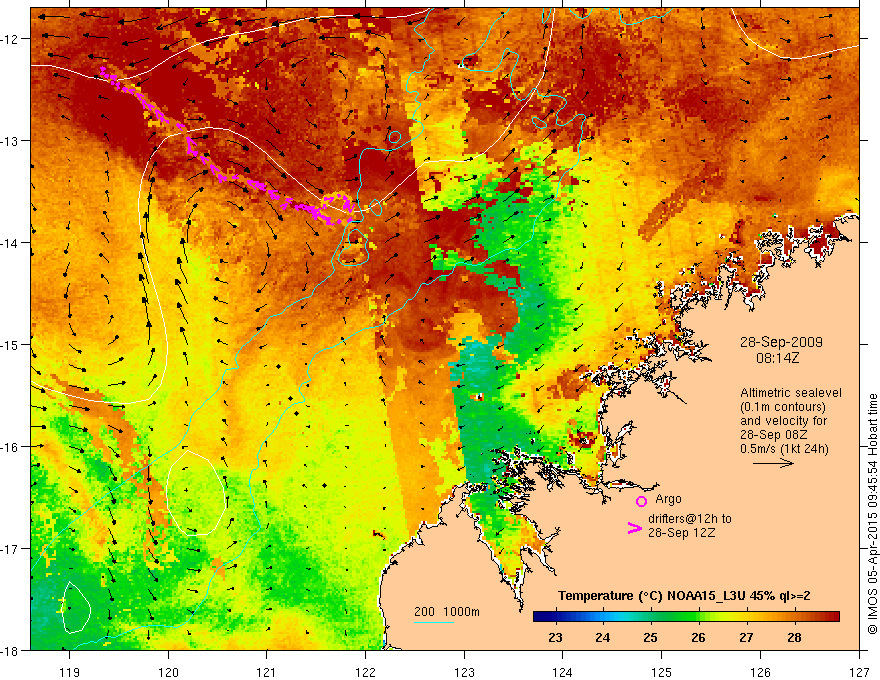Click the latitude axis label -16
This screenshot has height=680, width=880.
point(11,447)
